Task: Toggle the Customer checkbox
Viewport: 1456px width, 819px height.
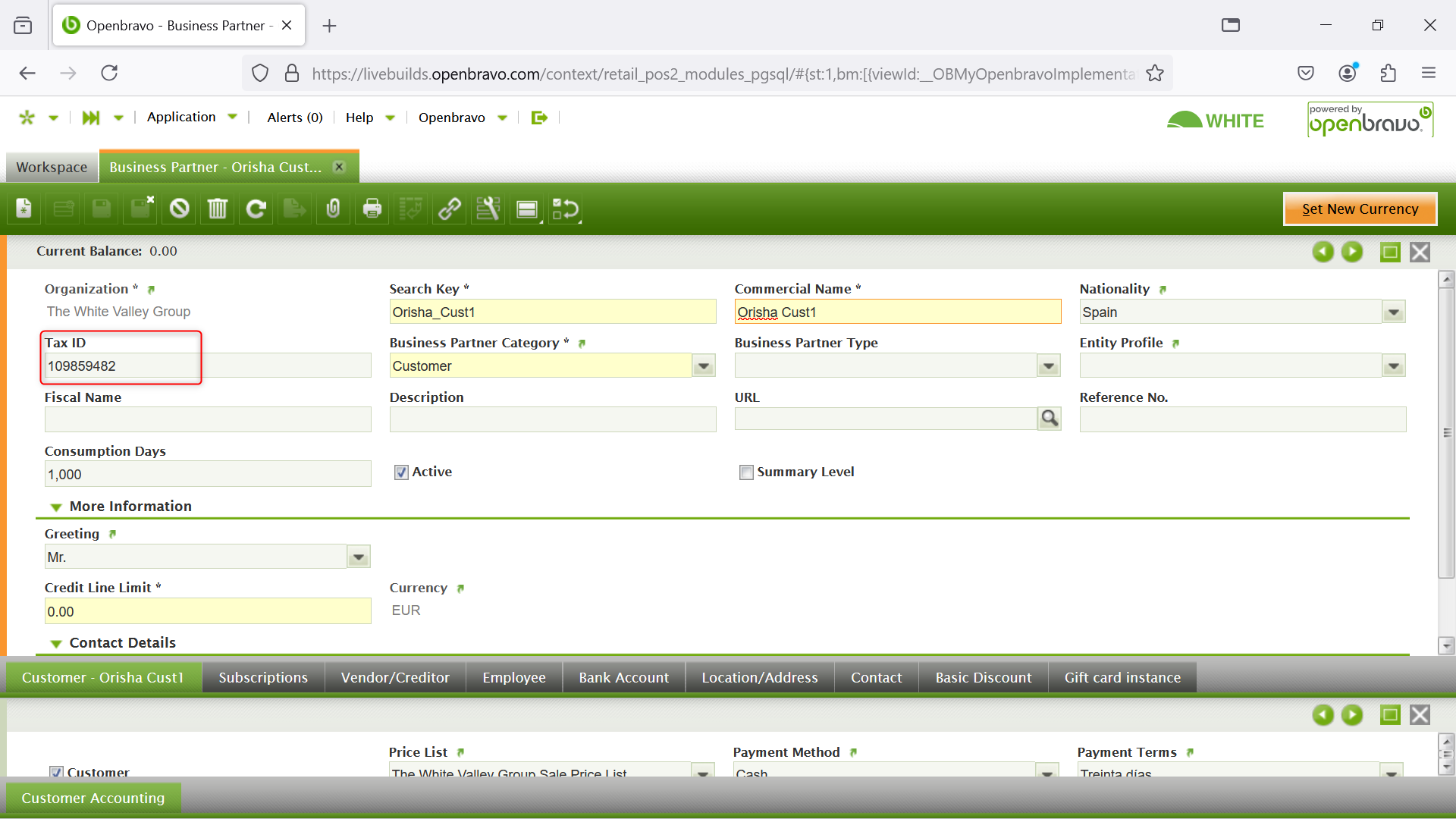Action: (56, 771)
